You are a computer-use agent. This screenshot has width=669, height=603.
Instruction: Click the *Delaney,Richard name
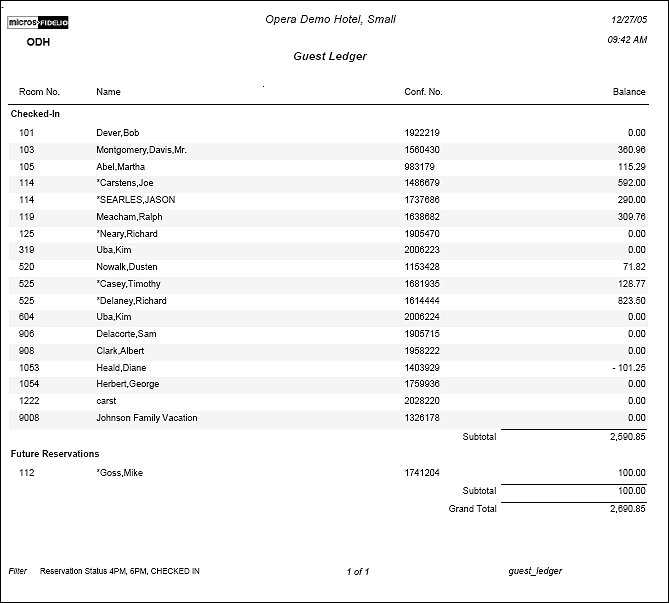tap(131, 301)
